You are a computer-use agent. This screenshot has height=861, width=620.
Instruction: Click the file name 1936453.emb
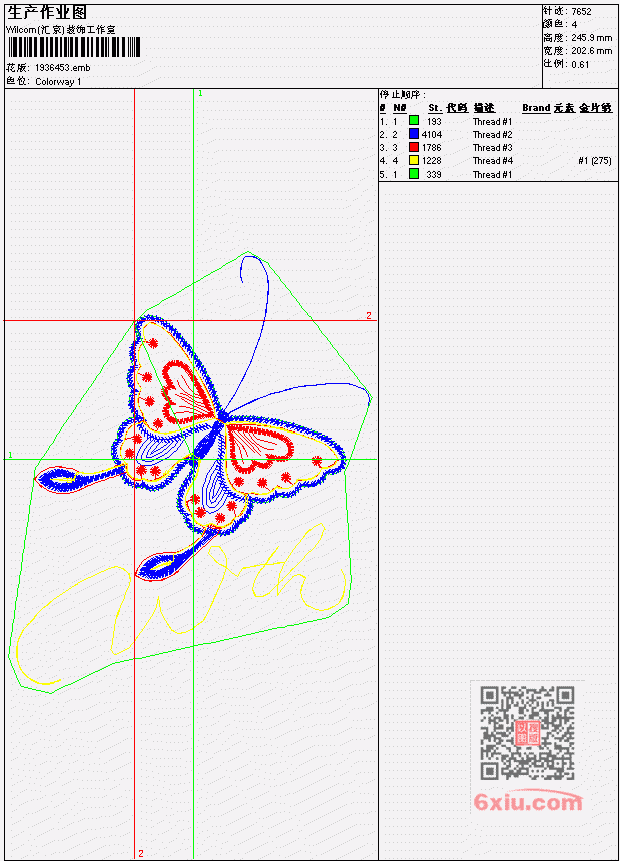pos(63,68)
